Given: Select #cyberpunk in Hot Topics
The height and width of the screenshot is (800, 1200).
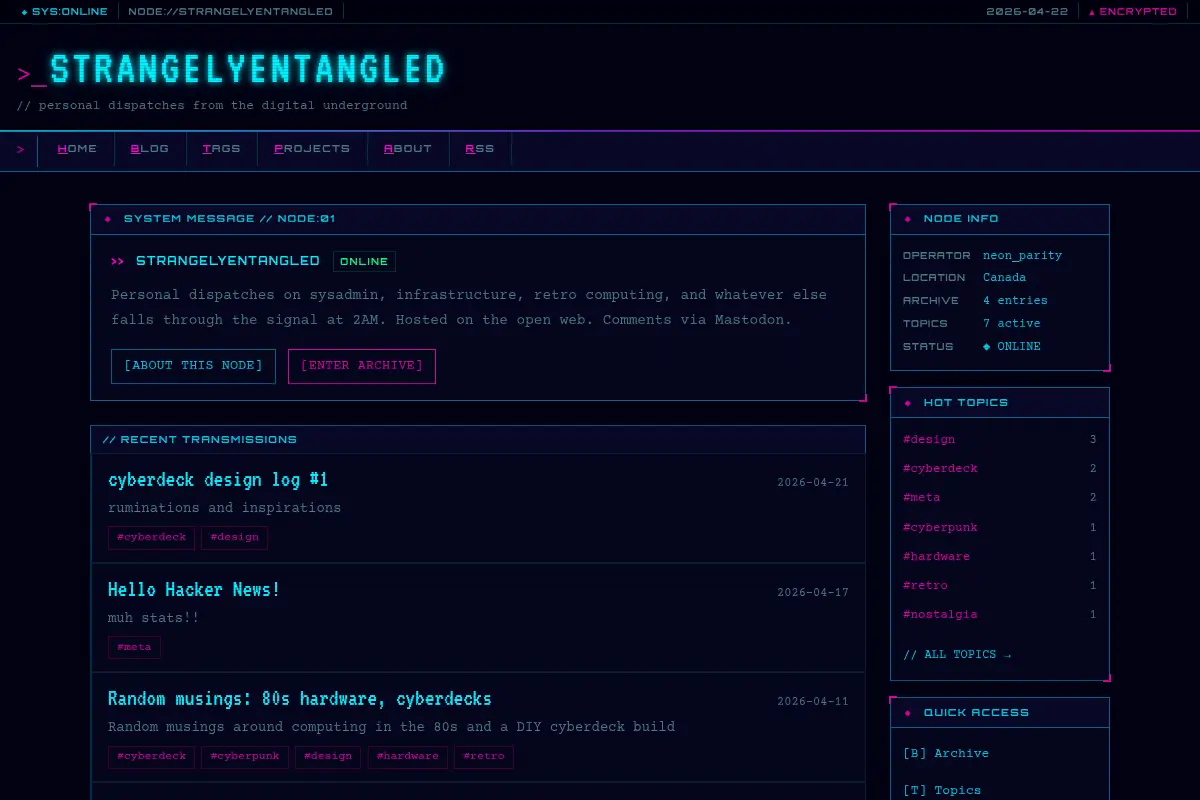Looking at the screenshot, I should coord(940,528).
